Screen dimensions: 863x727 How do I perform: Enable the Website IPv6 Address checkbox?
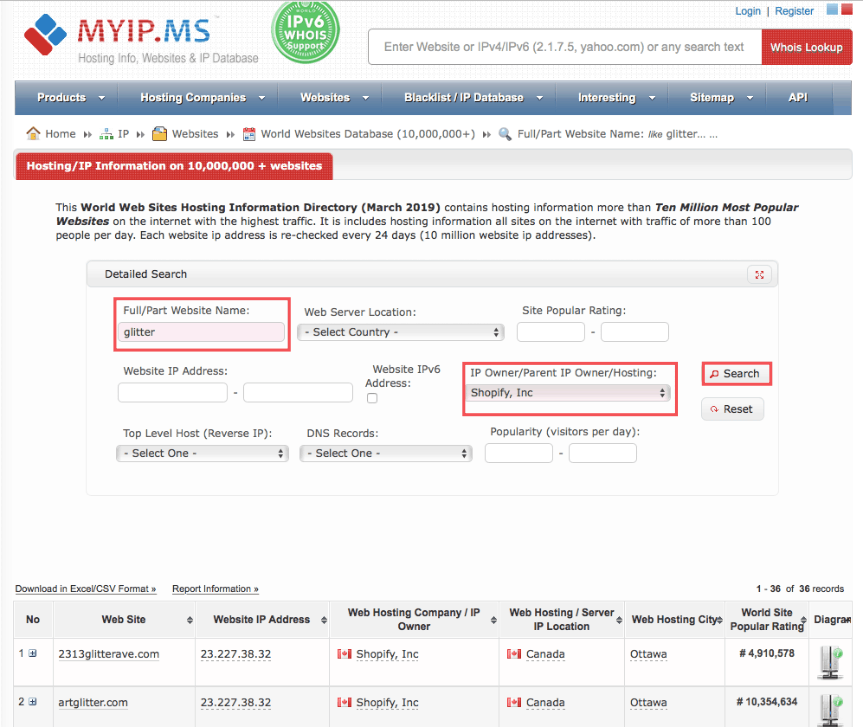[370, 398]
